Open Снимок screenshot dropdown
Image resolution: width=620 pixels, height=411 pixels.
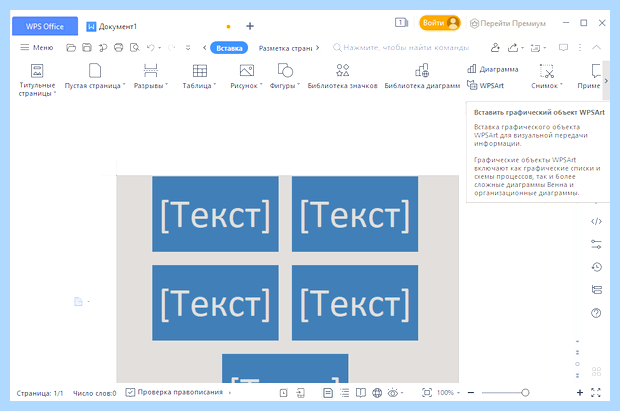click(547, 76)
